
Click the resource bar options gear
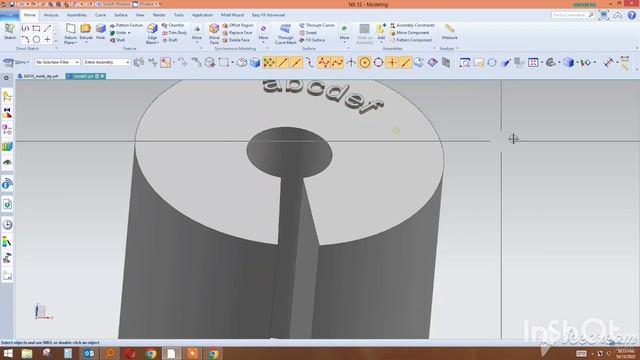point(6,78)
